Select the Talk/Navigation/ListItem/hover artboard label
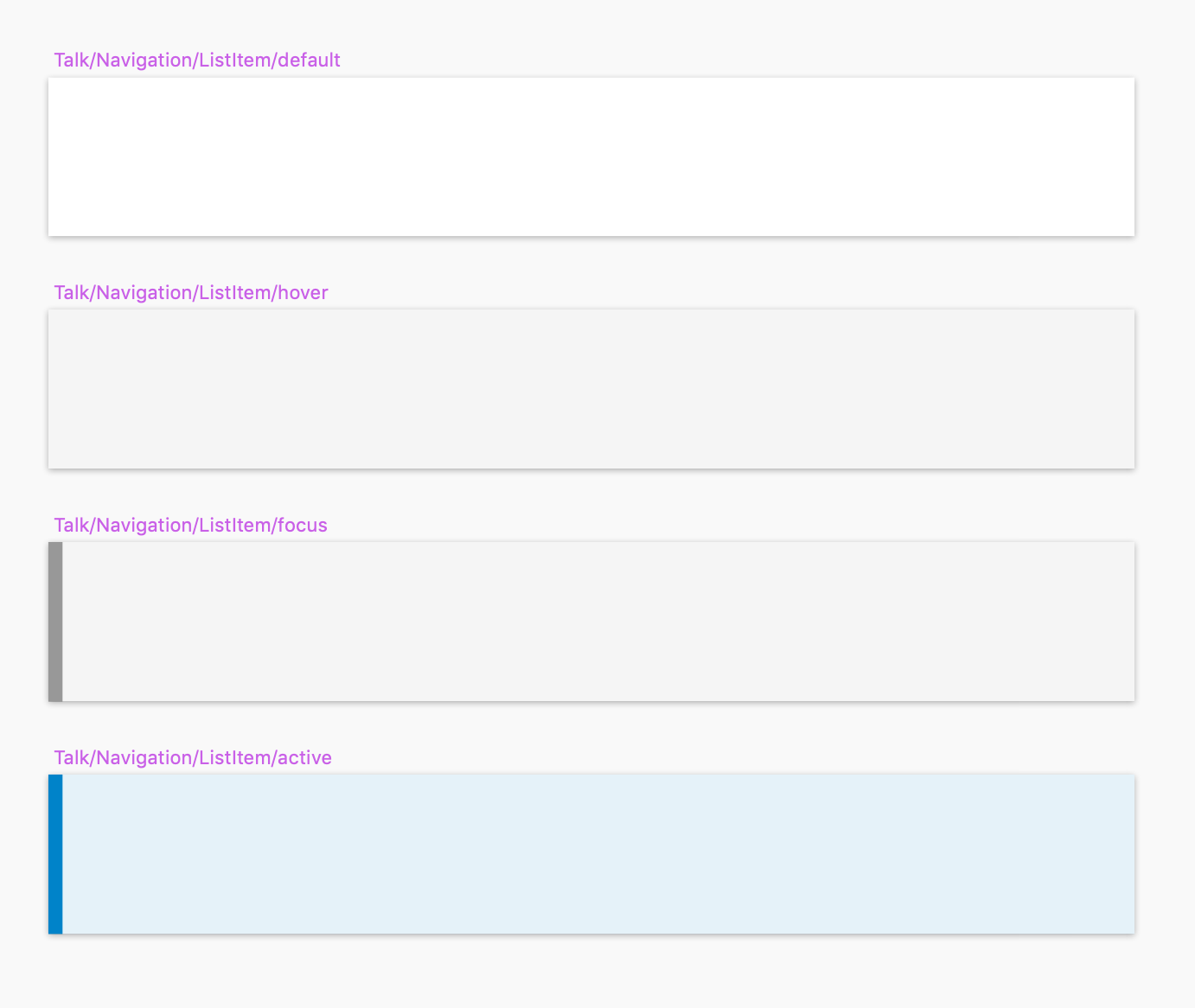The image size is (1195, 1008). pyautogui.click(x=191, y=292)
